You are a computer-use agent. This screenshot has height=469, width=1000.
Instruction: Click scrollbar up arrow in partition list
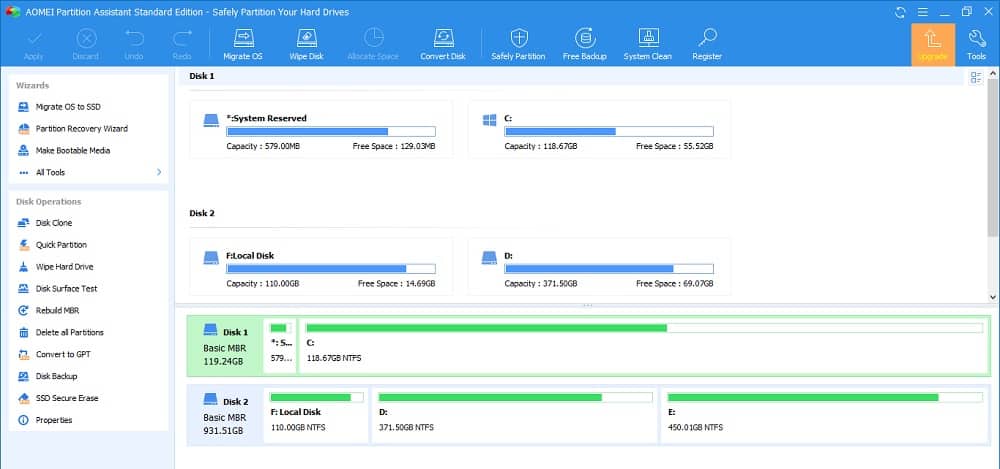click(993, 74)
